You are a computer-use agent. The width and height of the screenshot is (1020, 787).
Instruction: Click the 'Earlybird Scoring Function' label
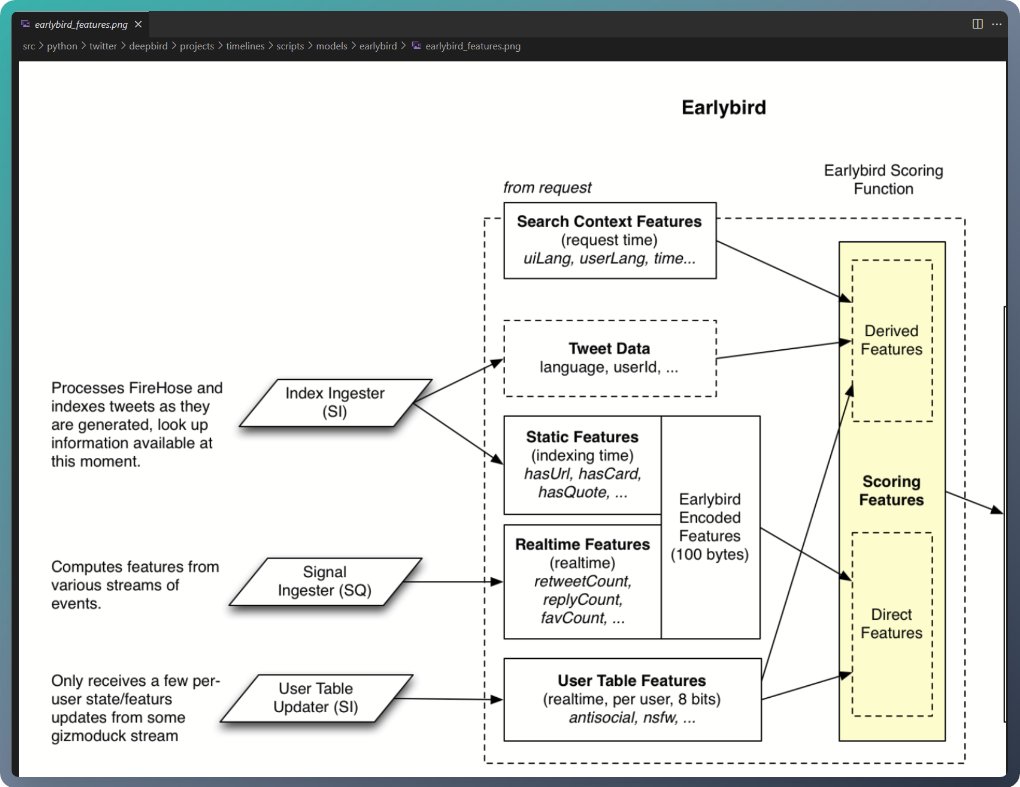tap(883, 180)
